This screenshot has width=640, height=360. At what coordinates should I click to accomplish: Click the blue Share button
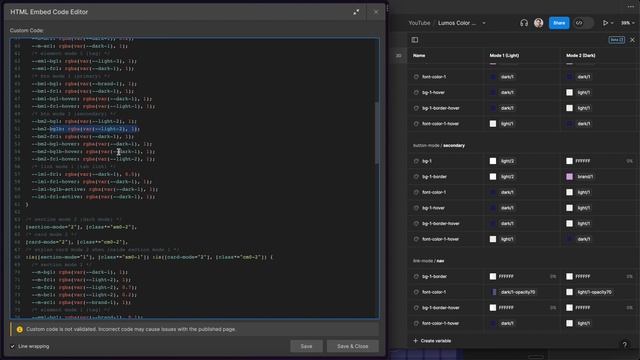(x=559, y=23)
